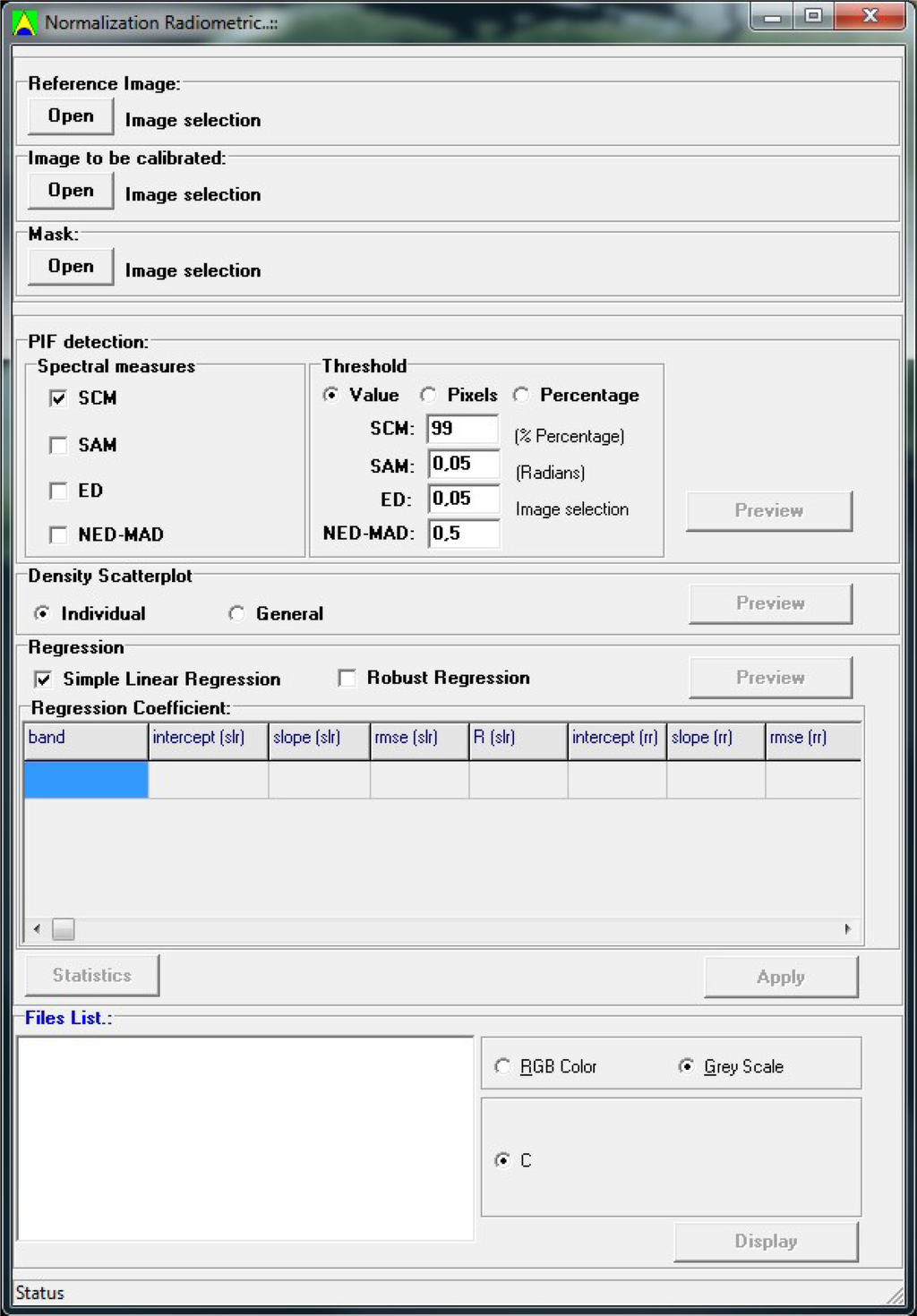The width and height of the screenshot is (917, 1316).
Task: Enable Robust Regression checkbox
Action: coord(347,679)
